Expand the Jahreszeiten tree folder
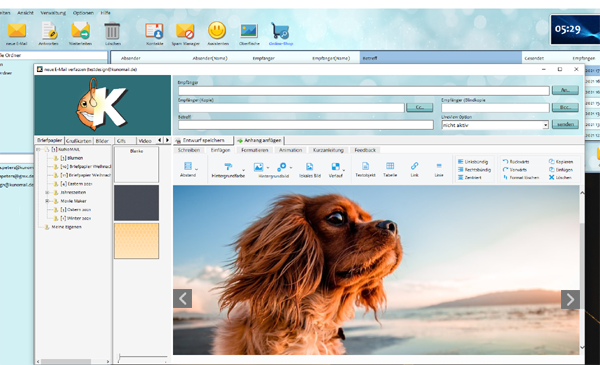This screenshot has height=365, width=600. (x=47, y=192)
